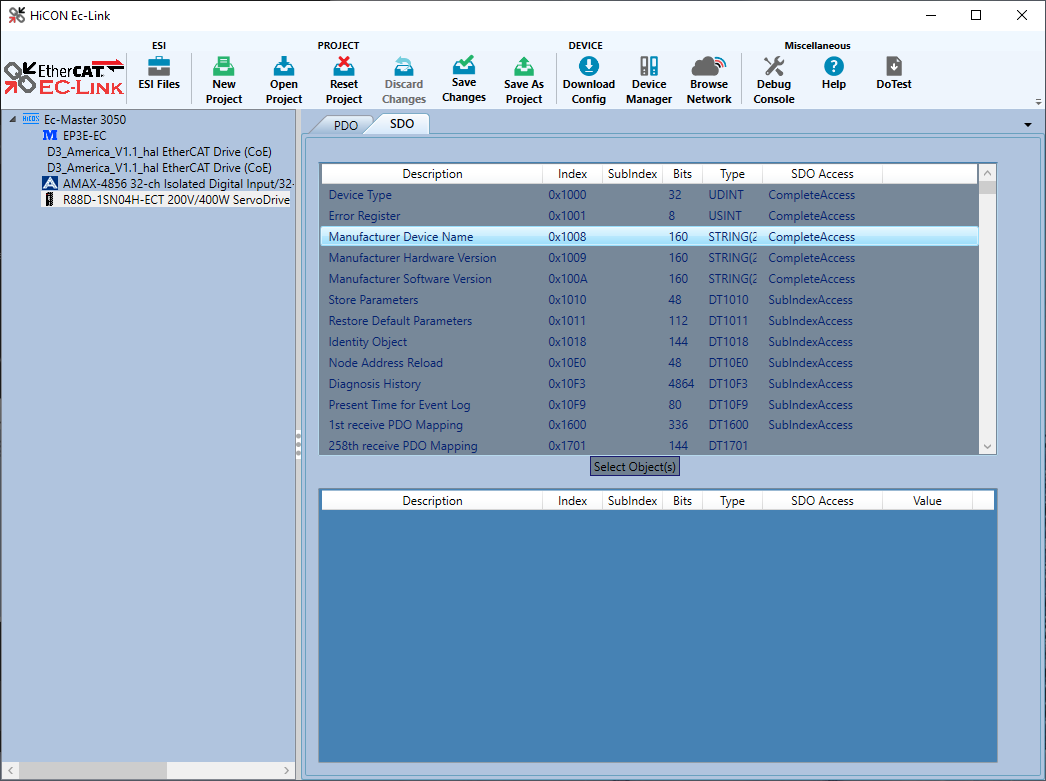Select the EP3E-EC device in tree
Viewport: 1046px width, 781px height.
84,135
